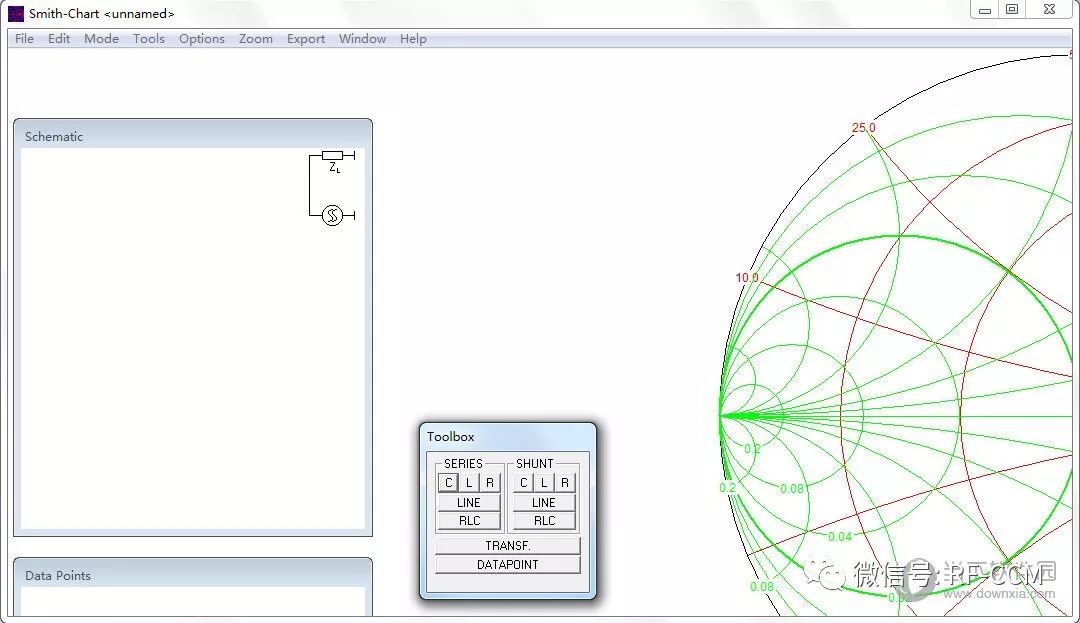Insert a shunt LINE element
Viewport: 1080px width, 623px height.
[x=543, y=503]
